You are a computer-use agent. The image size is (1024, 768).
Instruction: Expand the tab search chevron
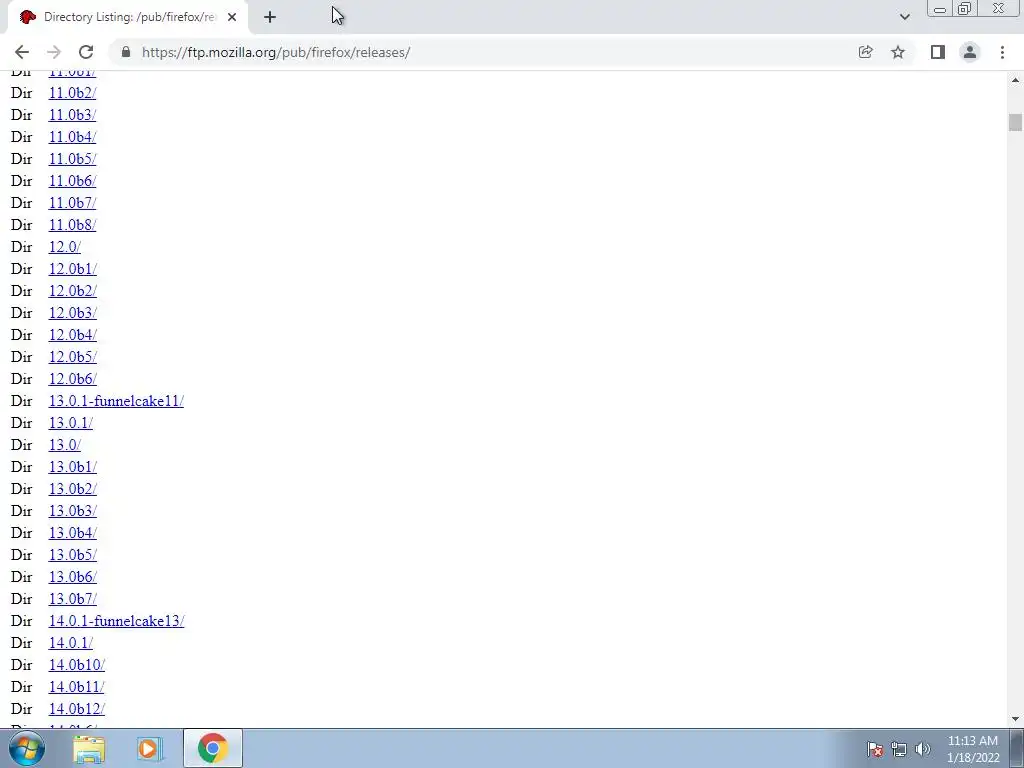point(904,17)
